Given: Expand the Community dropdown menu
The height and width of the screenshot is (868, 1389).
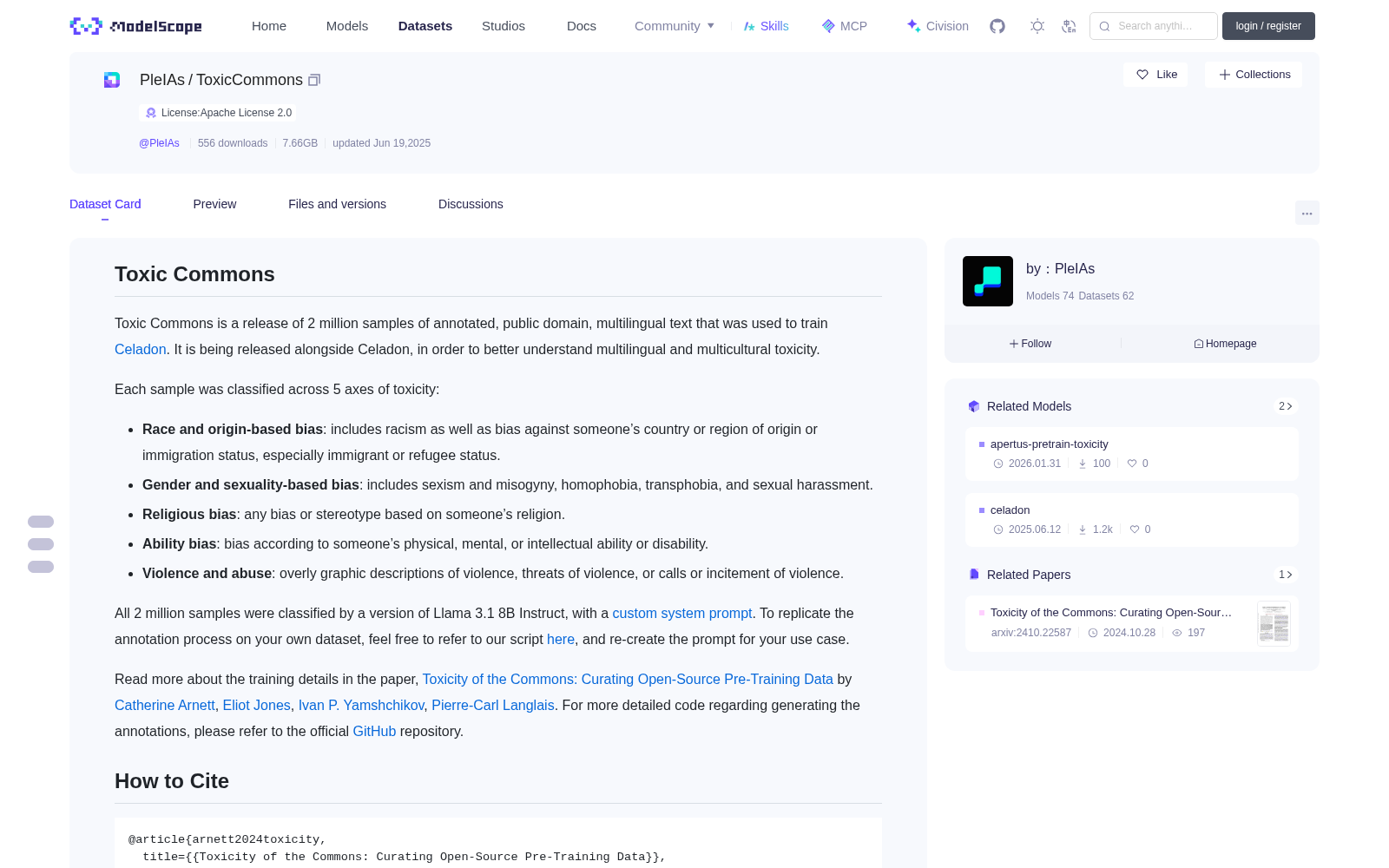Looking at the screenshot, I should tap(675, 26).
